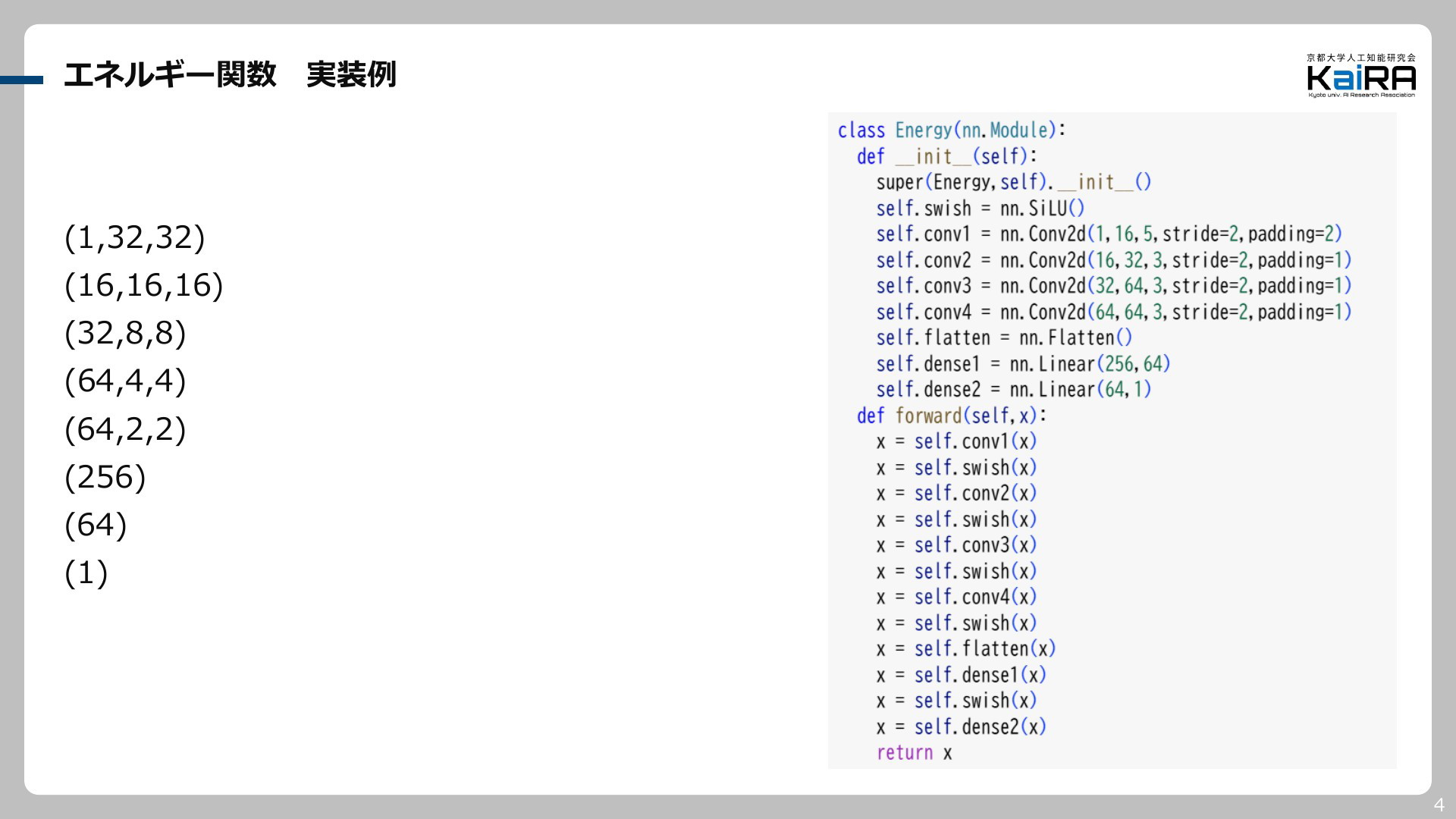The width and height of the screenshot is (1456, 819).
Task: Click the self.conv4 definition line
Action: tap(1114, 312)
